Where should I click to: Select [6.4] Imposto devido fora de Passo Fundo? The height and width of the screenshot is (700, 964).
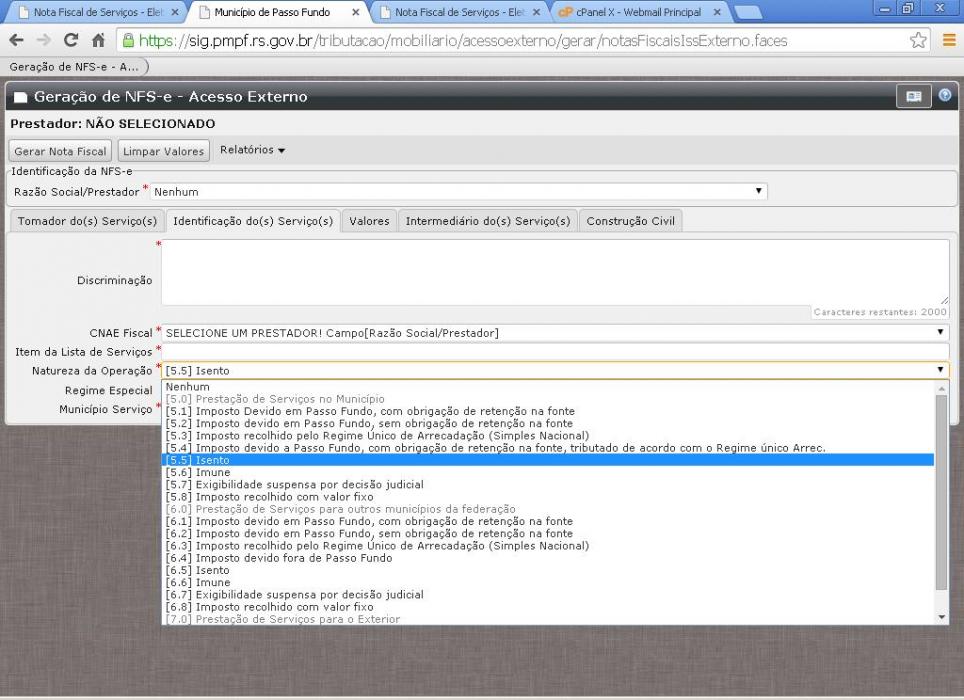click(548, 558)
